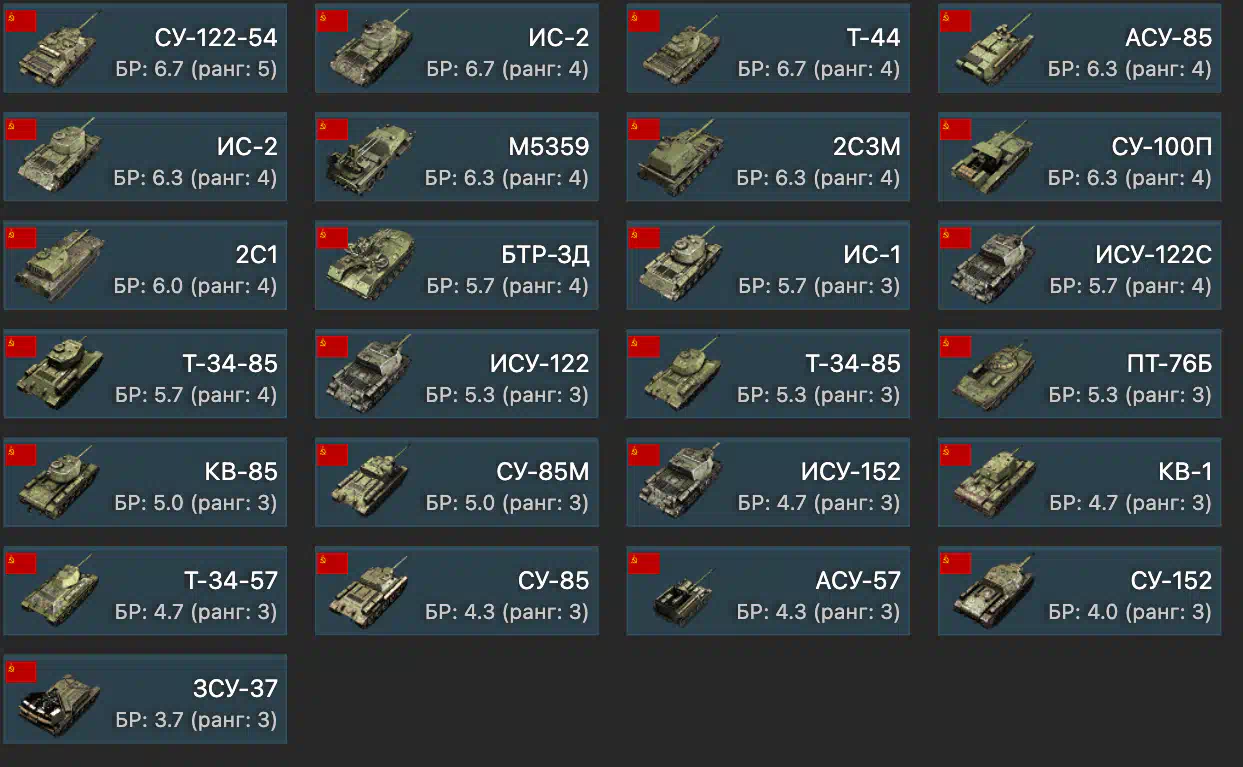Select the ПТ-76Б amphibious tank icon

[992, 377]
